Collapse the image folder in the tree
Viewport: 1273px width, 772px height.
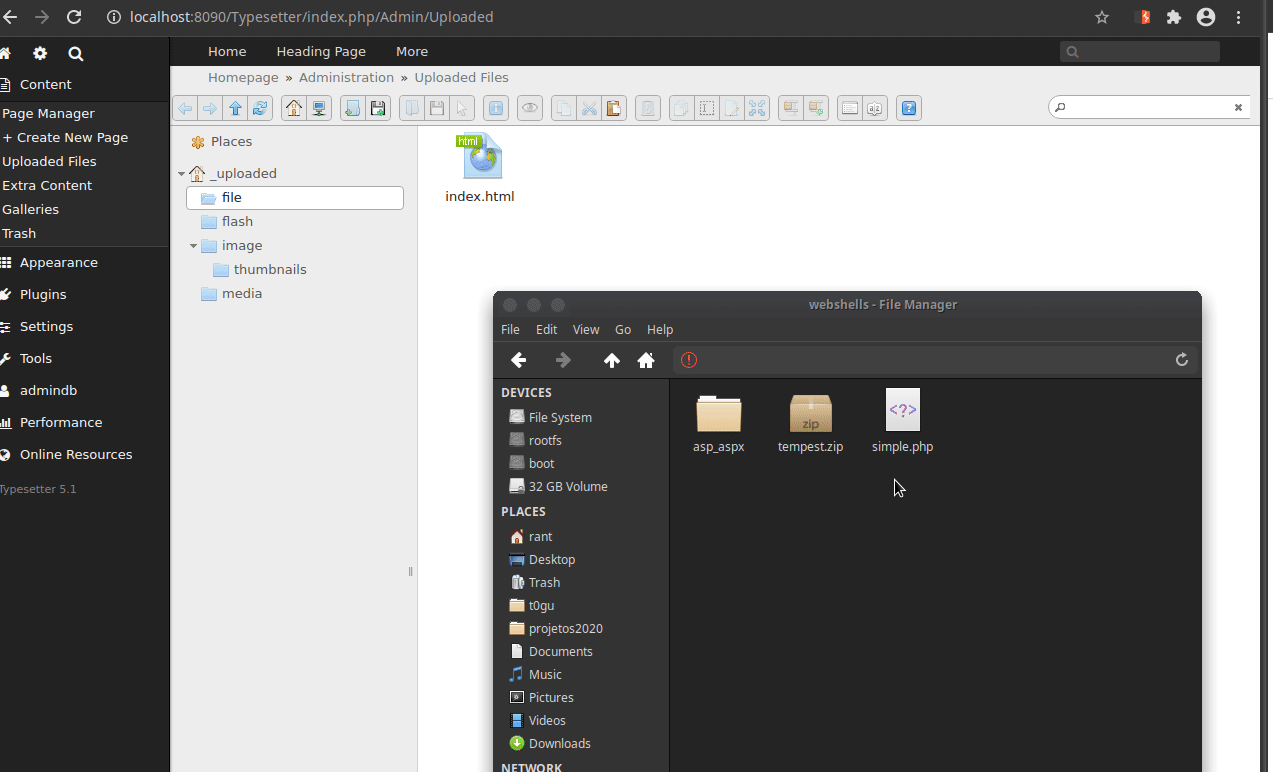point(193,245)
